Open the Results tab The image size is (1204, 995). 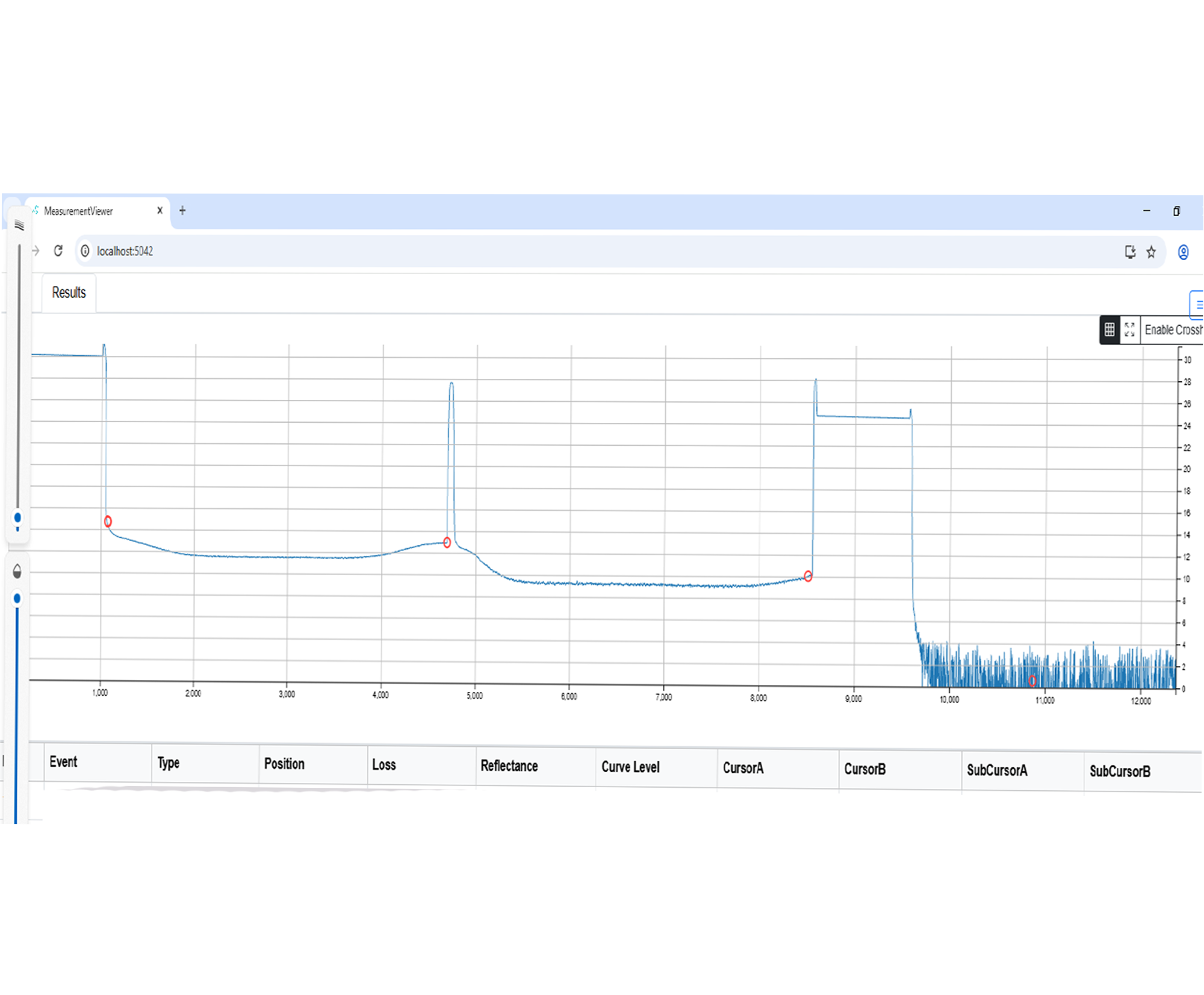pos(69,293)
